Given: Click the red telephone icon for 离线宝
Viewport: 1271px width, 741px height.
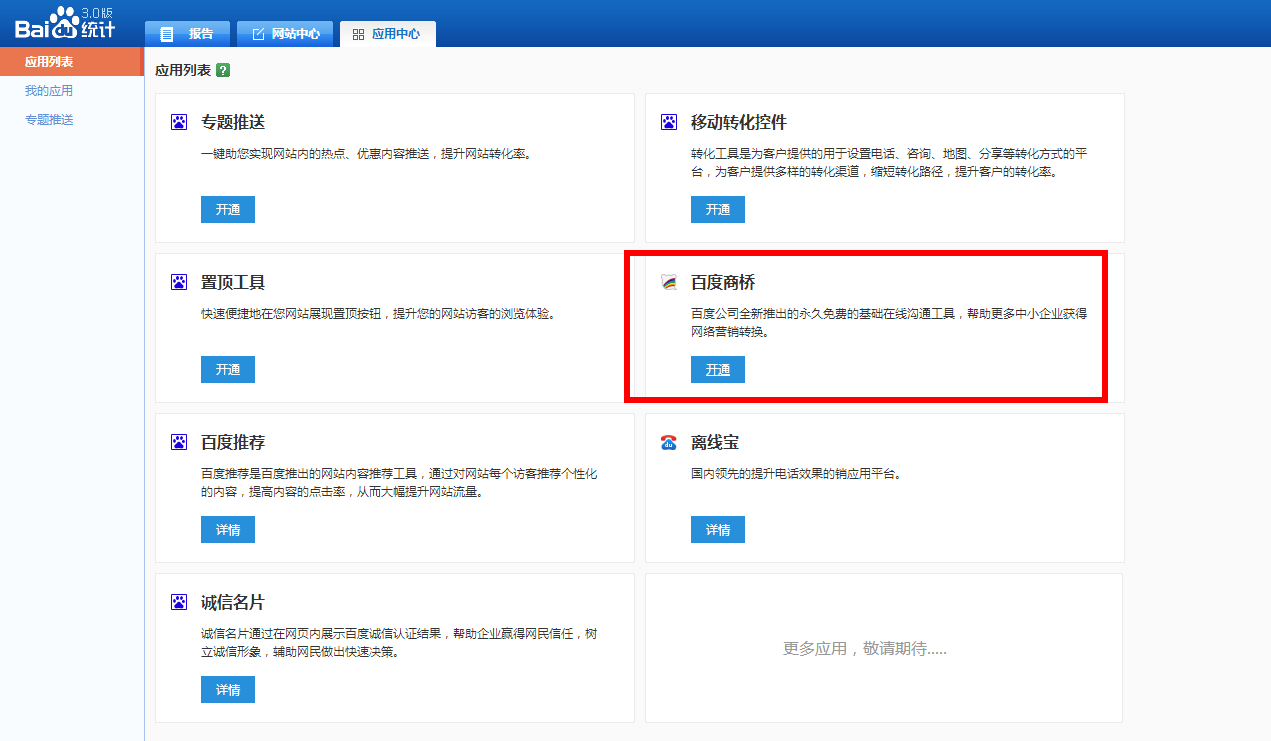Looking at the screenshot, I should (x=669, y=442).
